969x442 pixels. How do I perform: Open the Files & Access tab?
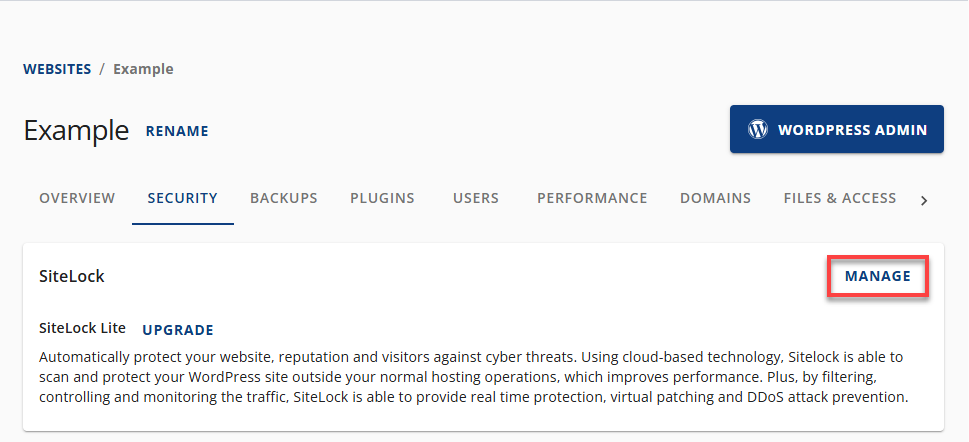tap(840, 198)
